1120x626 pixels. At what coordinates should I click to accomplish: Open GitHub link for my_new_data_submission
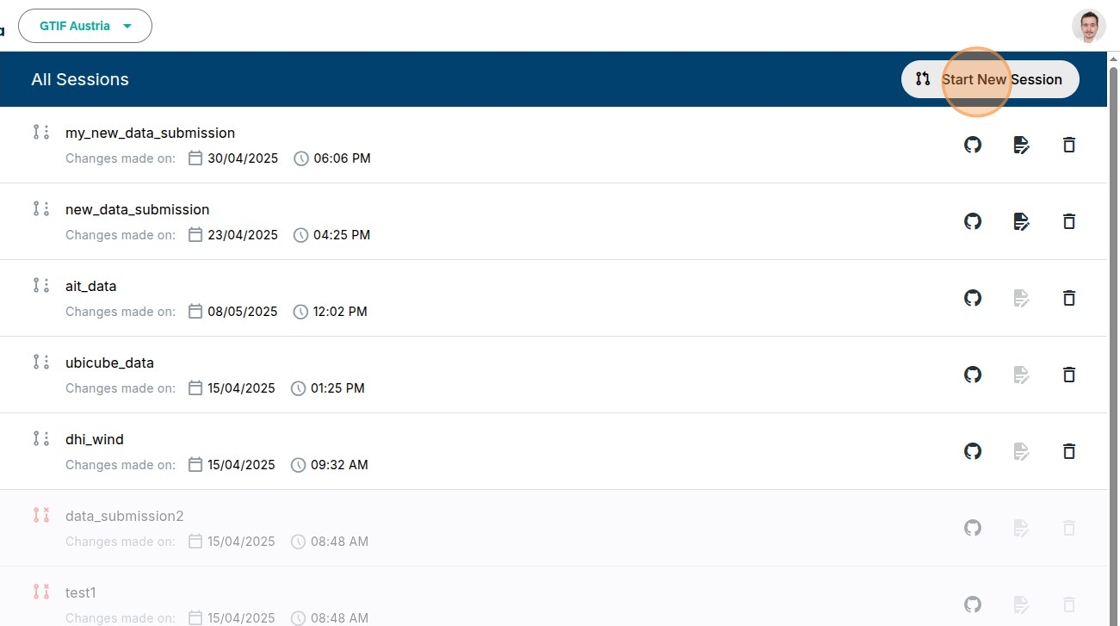(x=972, y=145)
